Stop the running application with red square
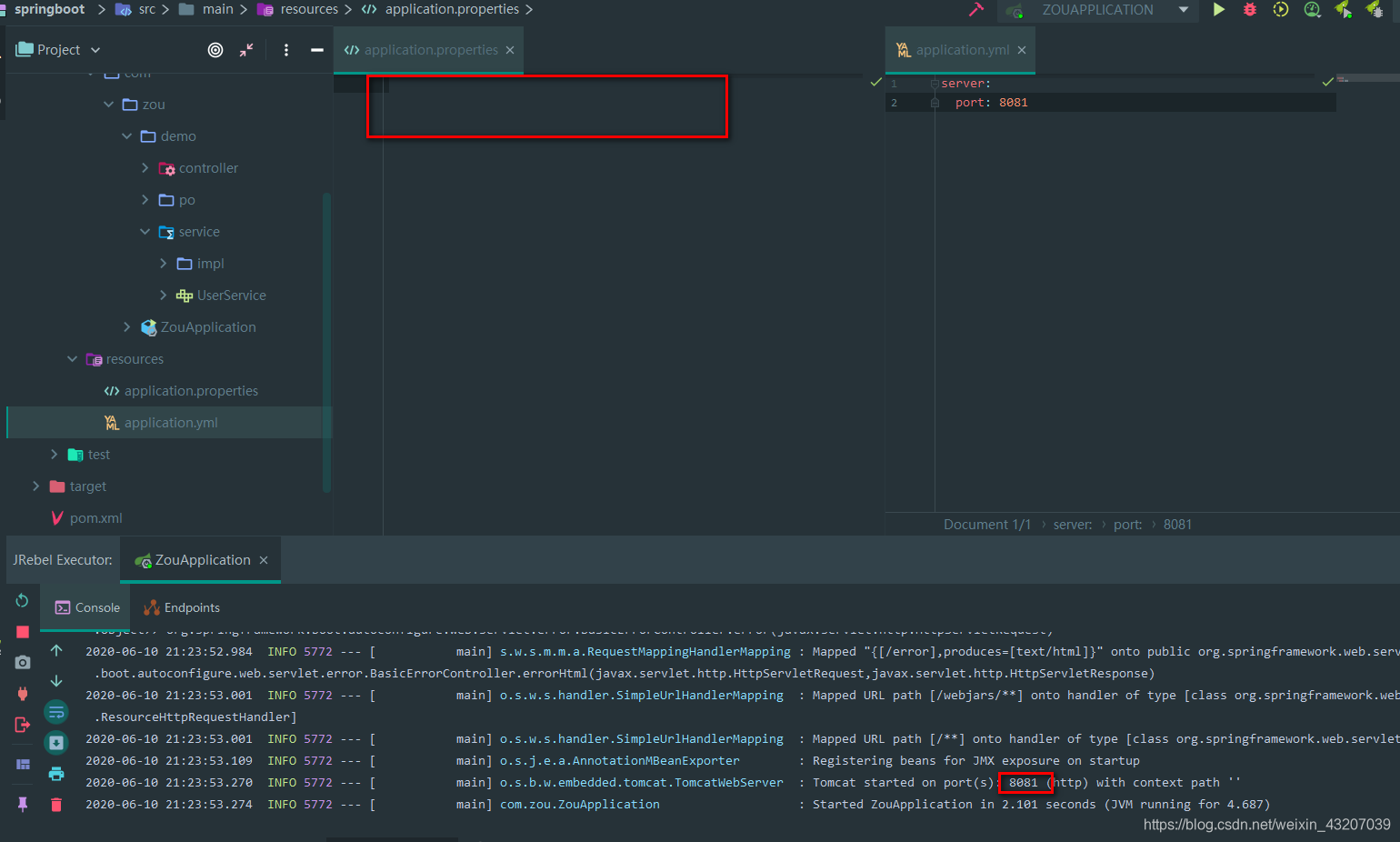Image resolution: width=1400 pixels, height=842 pixels. 23,631
